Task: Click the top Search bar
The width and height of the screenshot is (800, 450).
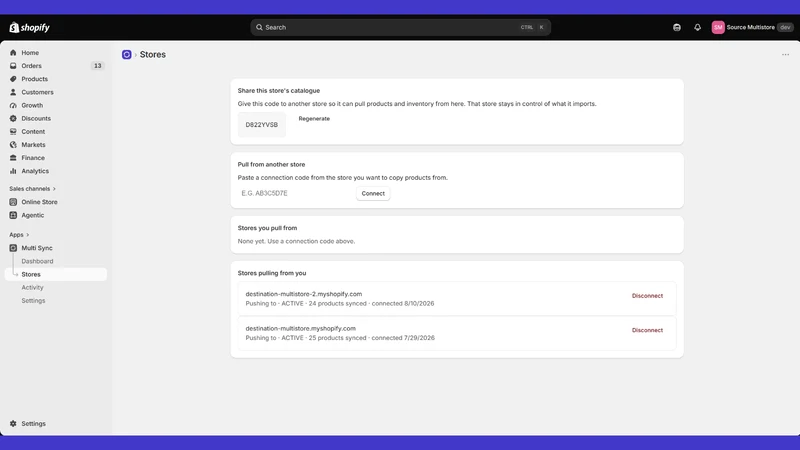Action: [x=401, y=28]
